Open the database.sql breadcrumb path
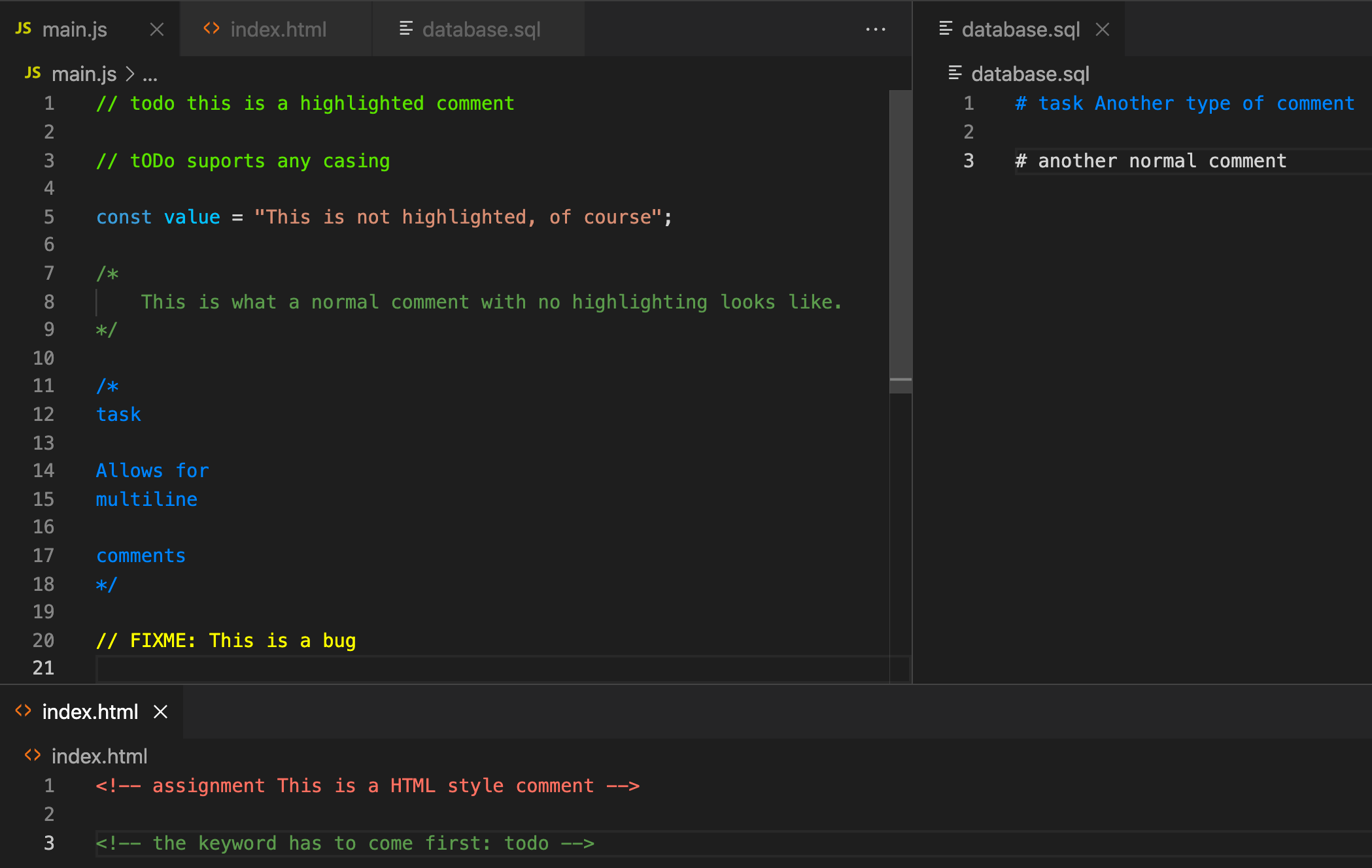 (x=1030, y=73)
